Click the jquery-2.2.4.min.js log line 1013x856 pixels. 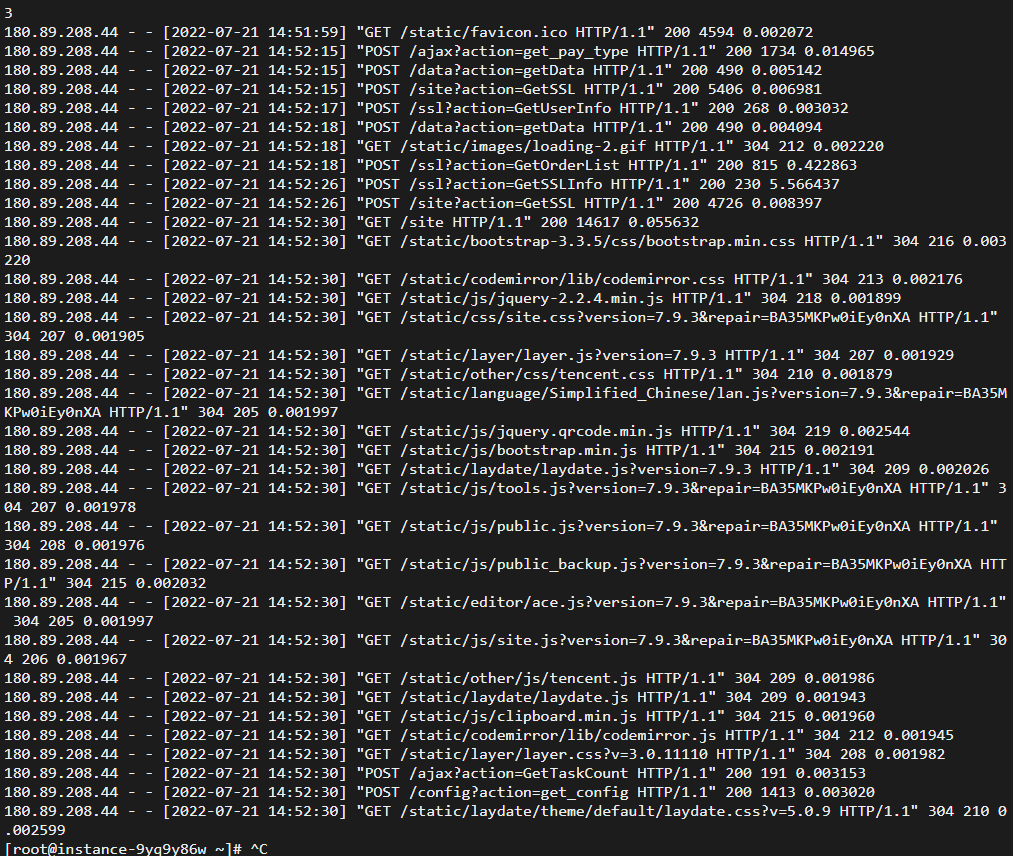pos(452,298)
